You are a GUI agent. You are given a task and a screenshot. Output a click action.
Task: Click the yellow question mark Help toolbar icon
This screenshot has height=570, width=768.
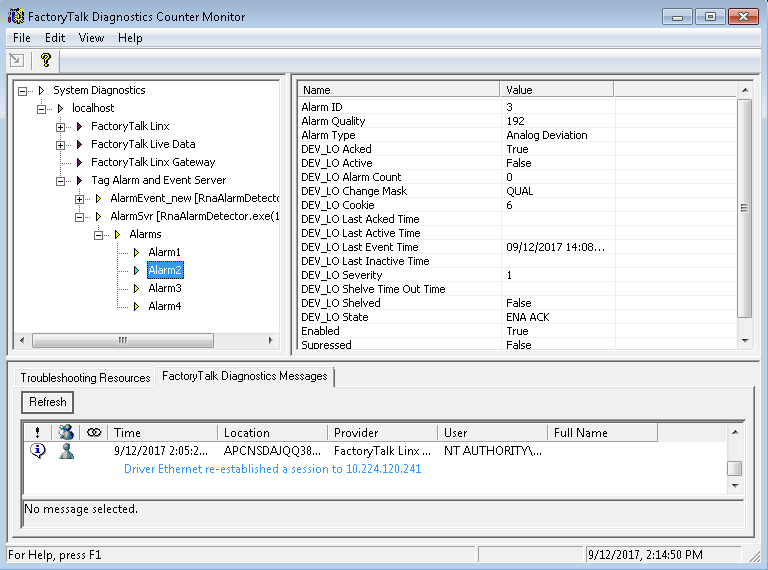pyautogui.click(x=45, y=60)
